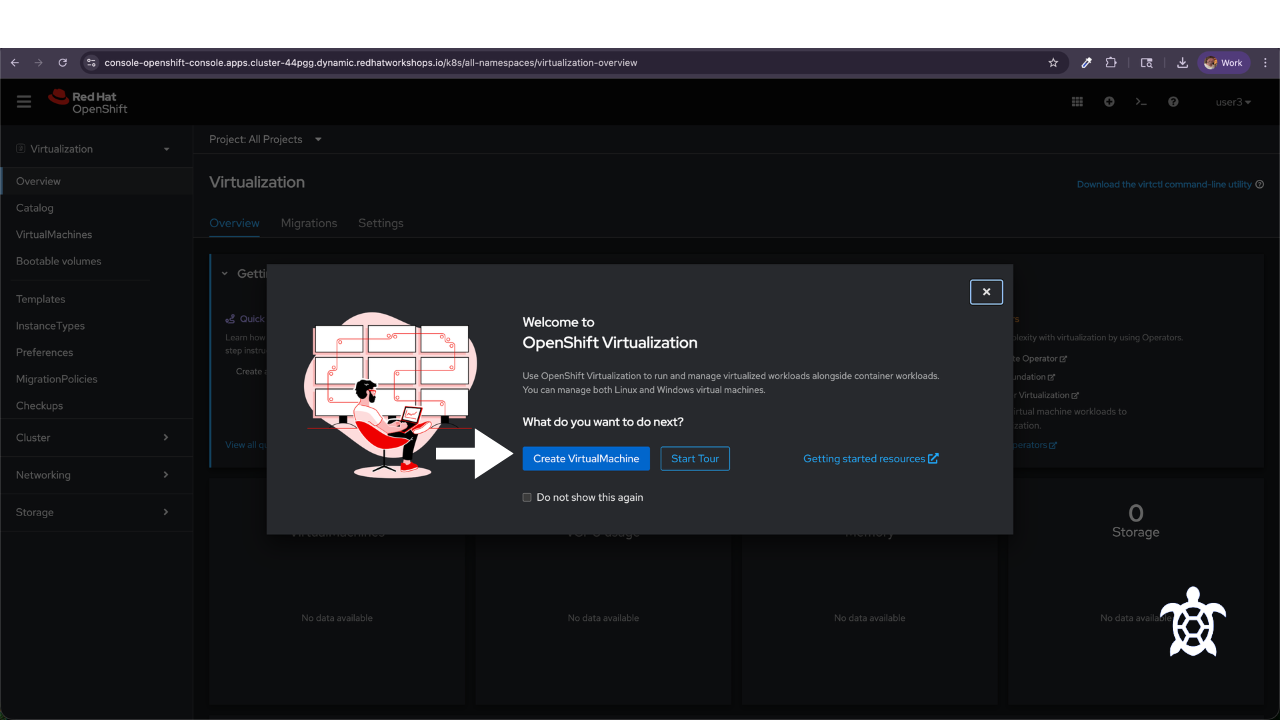Expand the Virtualization perspective switcher
This screenshot has width=1280, height=720.
(x=96, y=149)
